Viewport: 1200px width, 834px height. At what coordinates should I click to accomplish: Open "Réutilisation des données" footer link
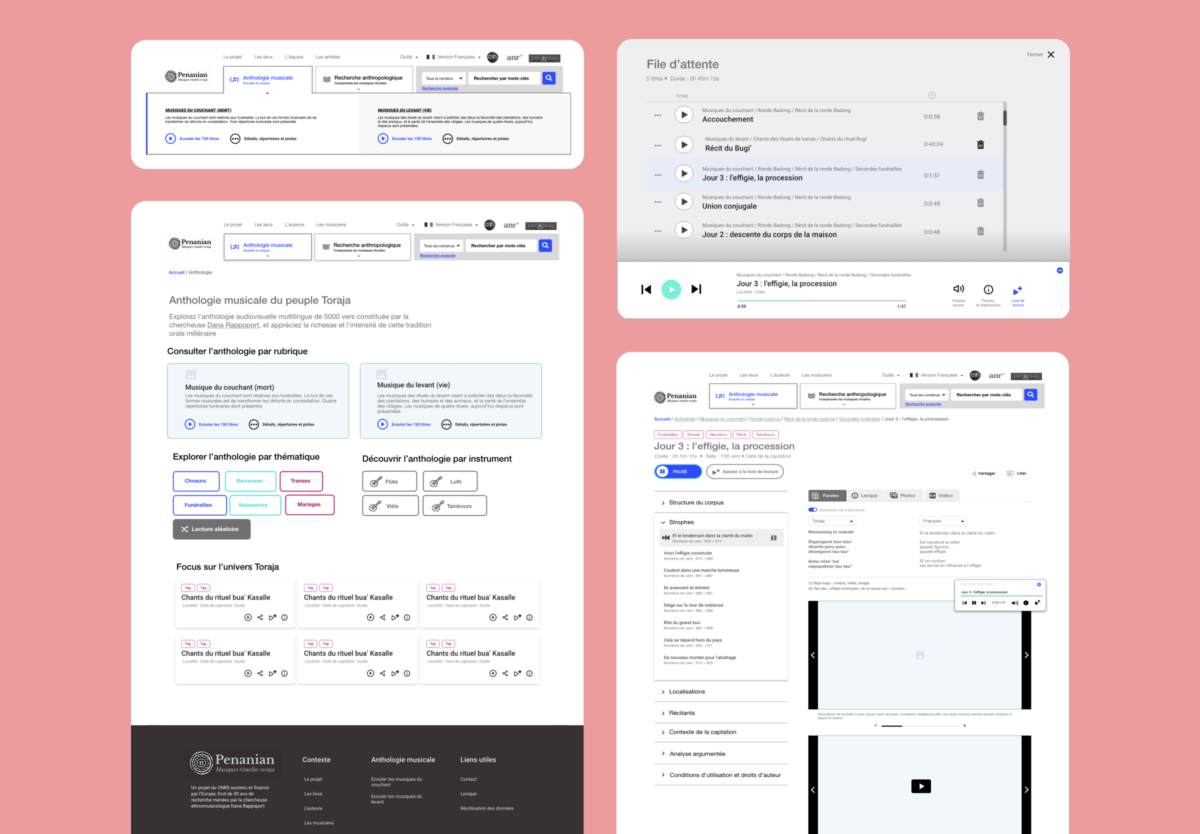(x=487, y=808)
